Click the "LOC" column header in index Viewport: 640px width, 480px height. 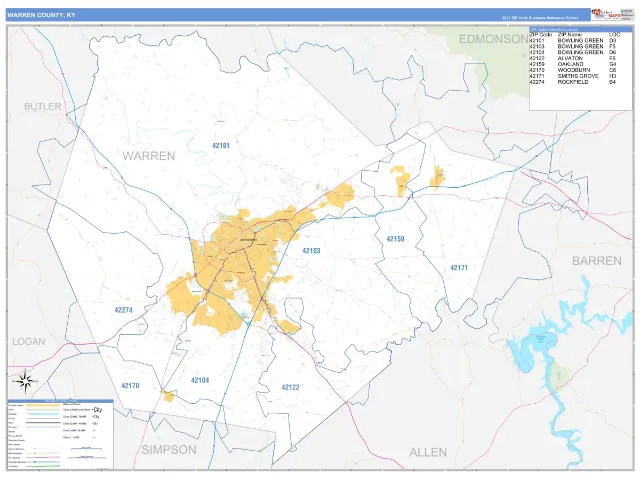point(614,35)
